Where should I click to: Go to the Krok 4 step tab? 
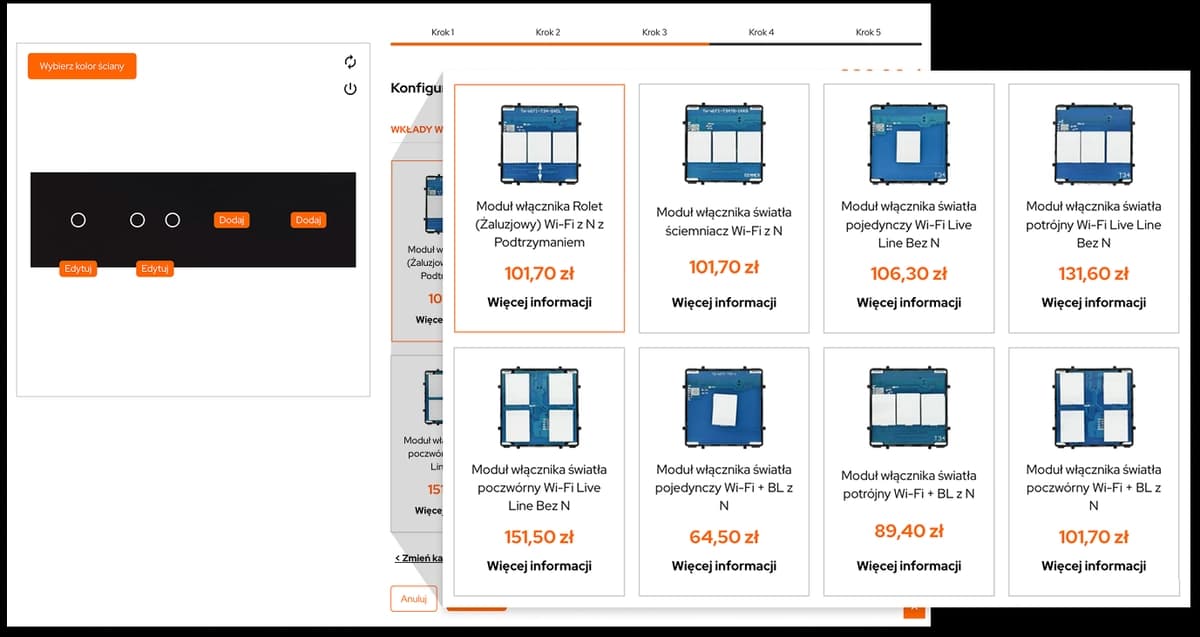(762, 32)
